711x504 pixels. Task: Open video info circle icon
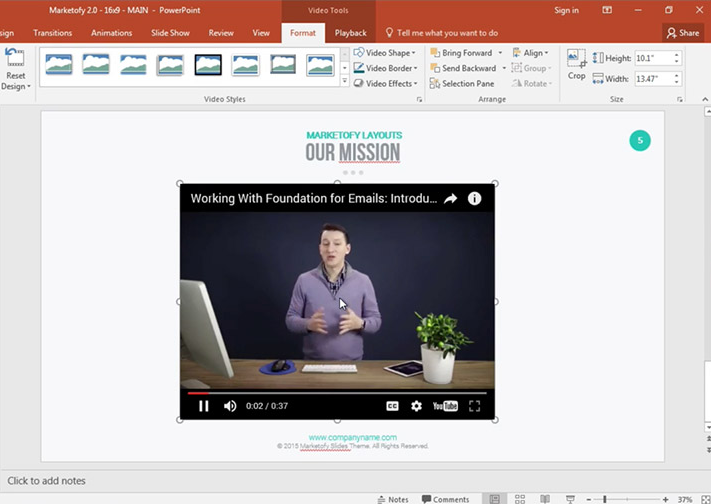[x=475, y=198]
